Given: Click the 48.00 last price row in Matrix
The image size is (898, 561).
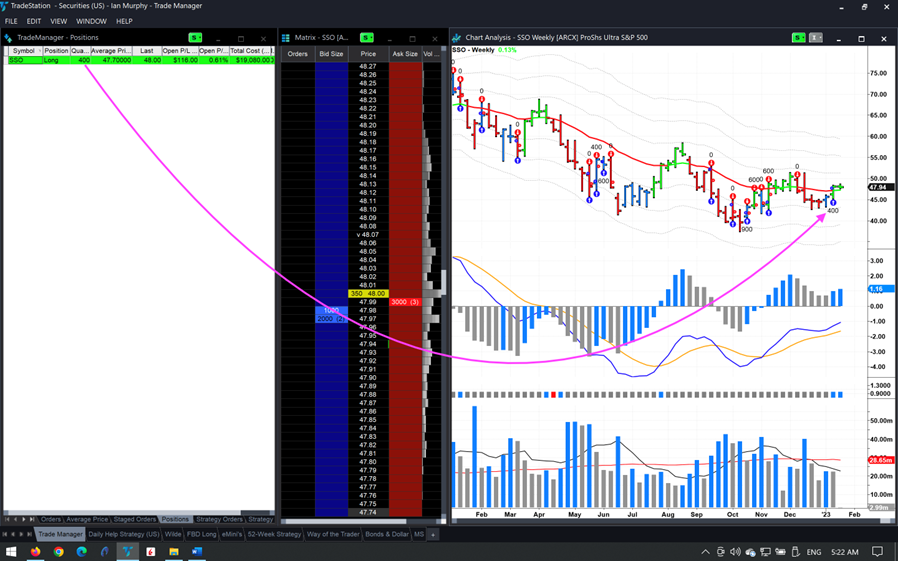Looking at the screenshot, I should pos(368,294).
